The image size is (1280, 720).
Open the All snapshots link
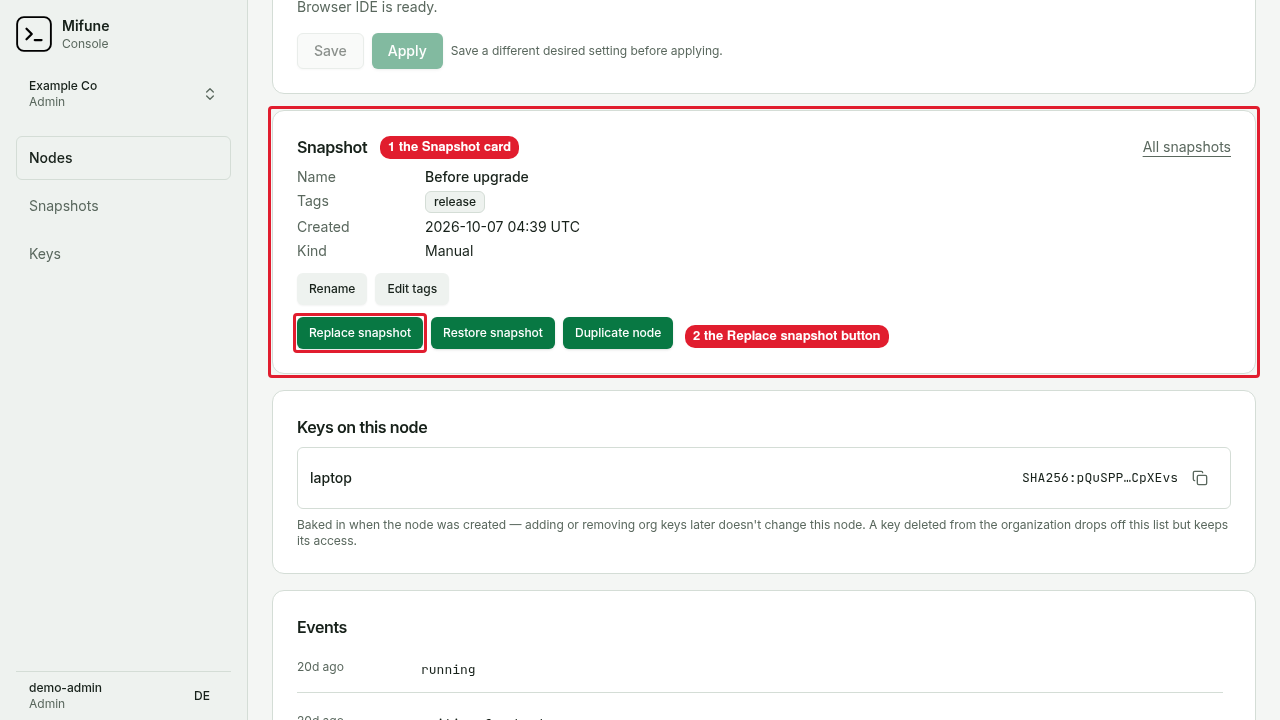1187,147
